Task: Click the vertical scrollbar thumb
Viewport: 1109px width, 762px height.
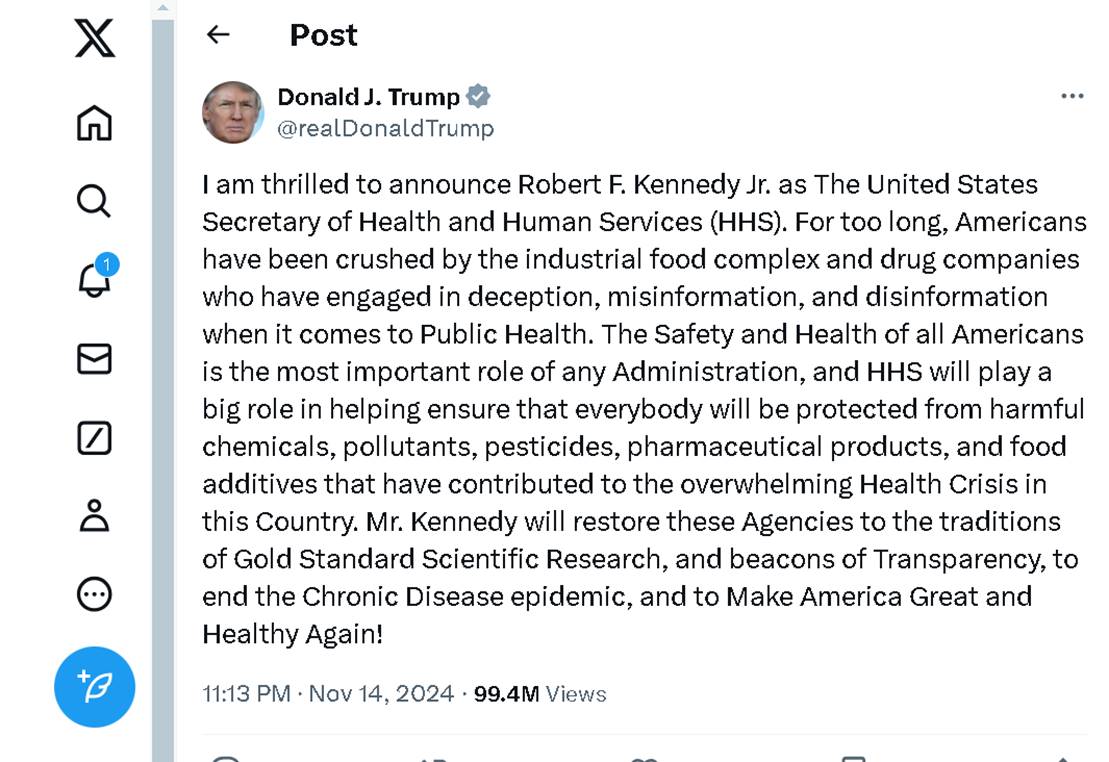Action: tap(163, 380)
